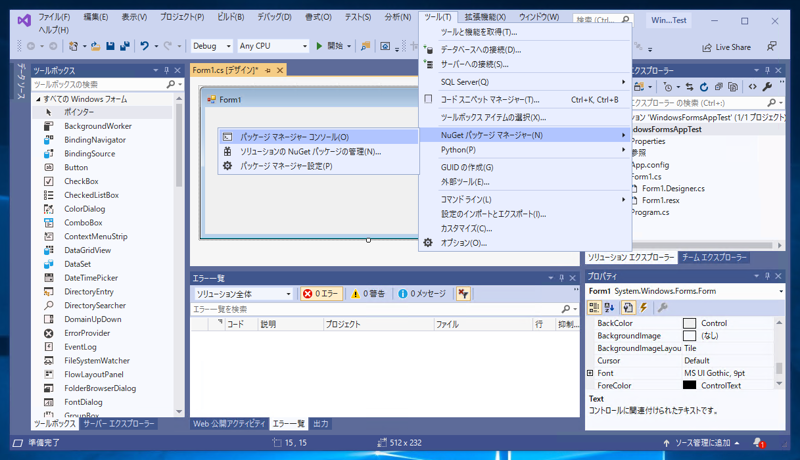Open the Debug configuration dropdown
The height and width of the screenshot is (460, 800).
212,46
